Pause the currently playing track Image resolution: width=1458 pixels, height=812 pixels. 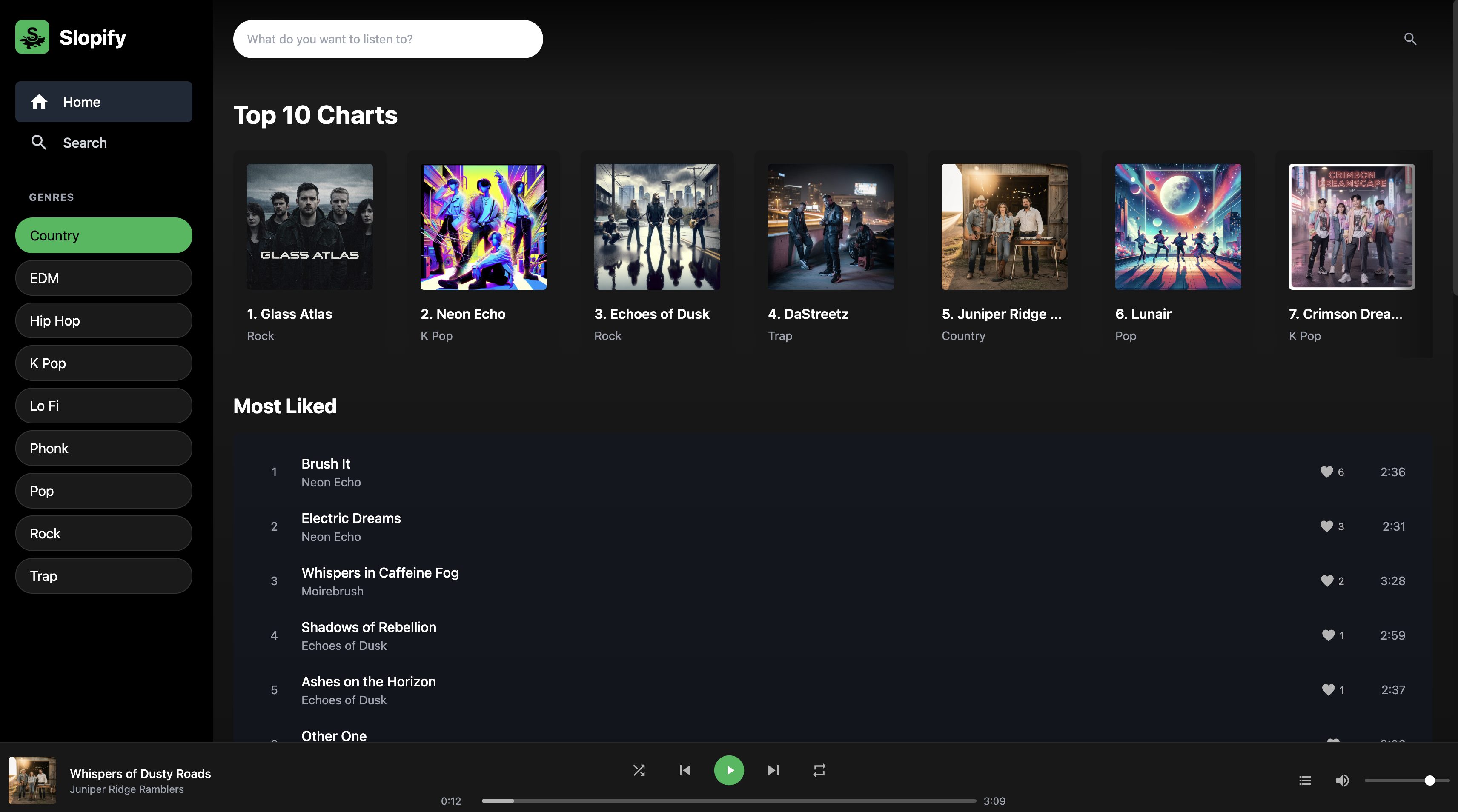coord(729,770)
